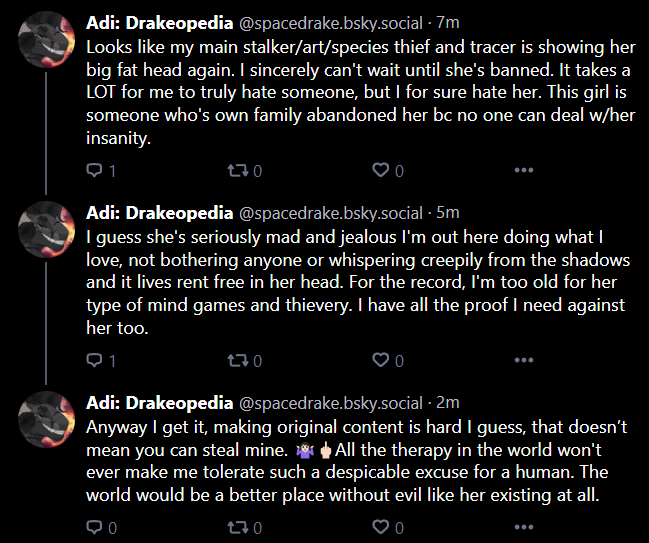Reply to the second post from 5m ago
Image resolution: width=649 pixels, height=543 pixels.
pyautogui.click(x=101, y=360)
